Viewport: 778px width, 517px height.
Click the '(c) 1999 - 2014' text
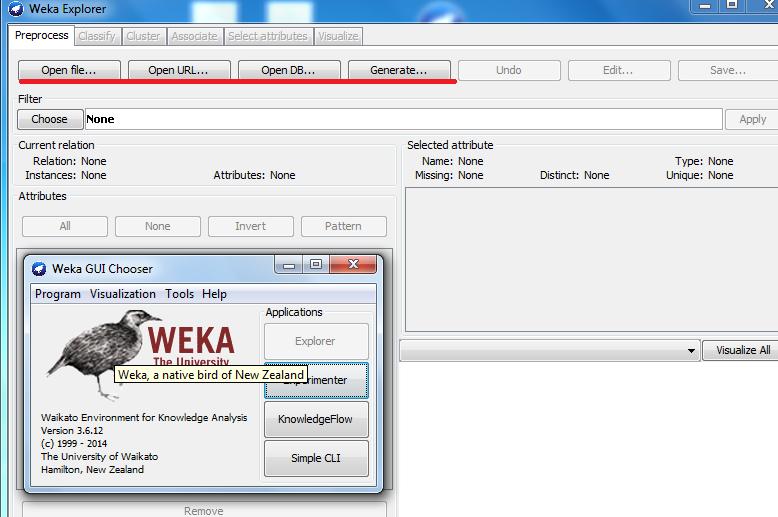coord(74,444)
